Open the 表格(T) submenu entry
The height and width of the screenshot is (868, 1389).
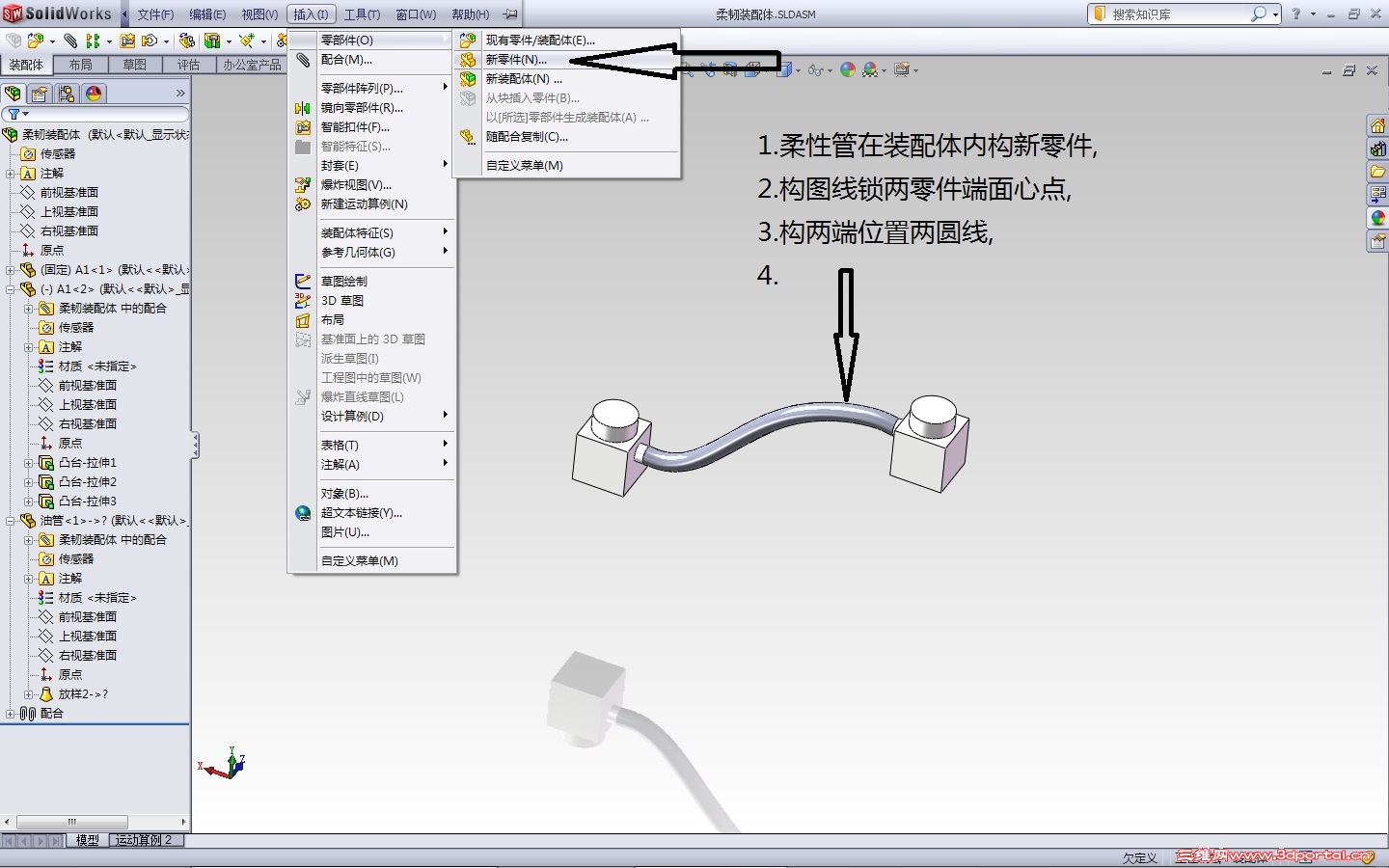(372, 446)
